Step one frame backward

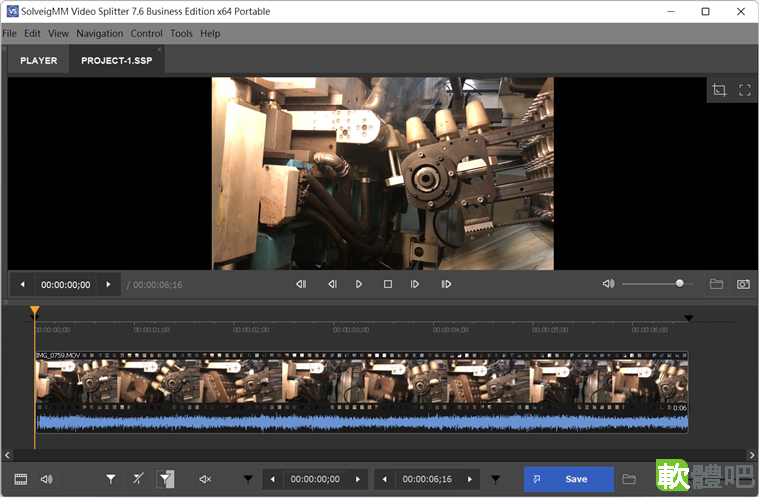click(x=332, y=284)
